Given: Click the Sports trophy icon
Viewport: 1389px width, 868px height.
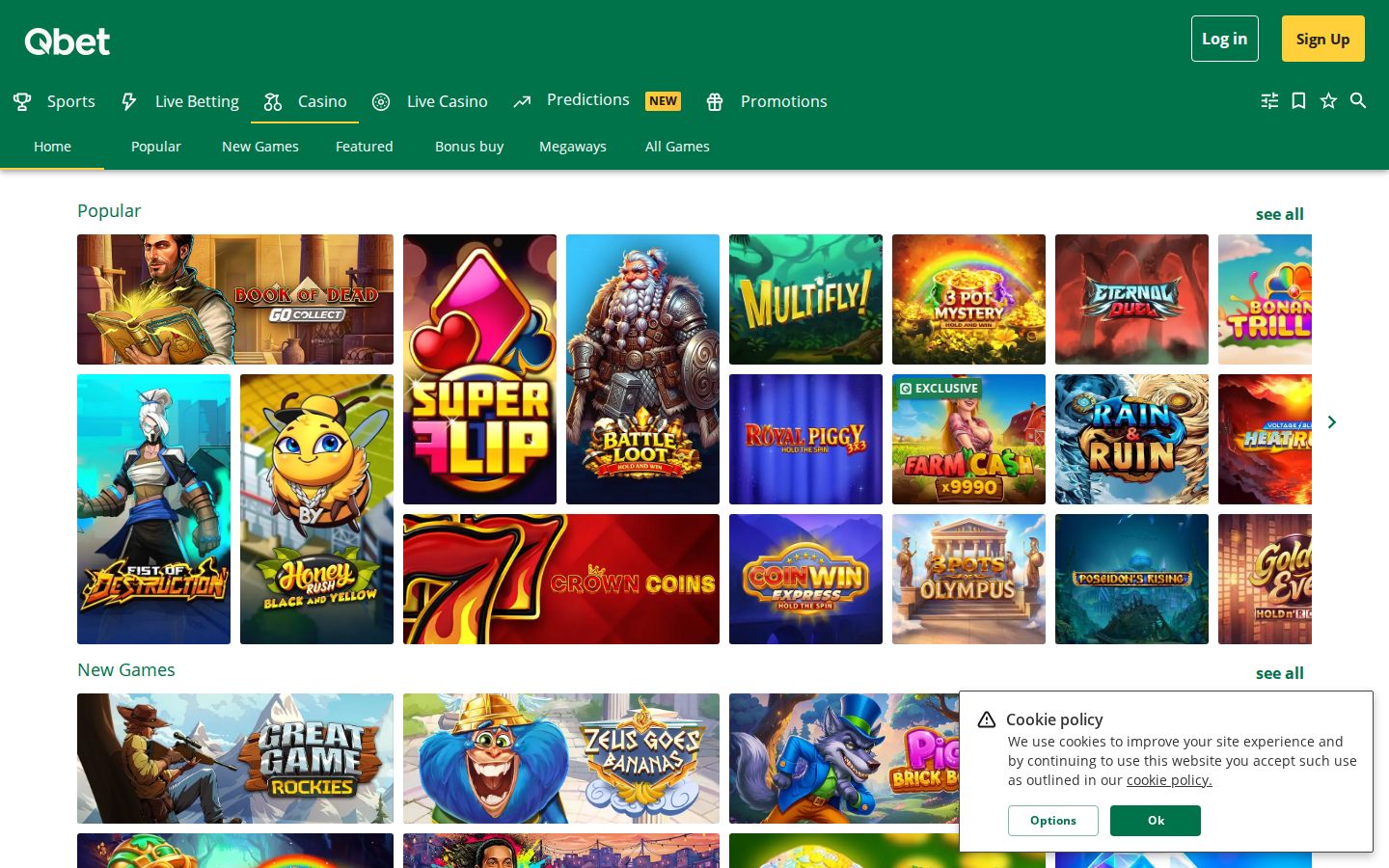Looking at the screenshot, I should coord(22,101).
